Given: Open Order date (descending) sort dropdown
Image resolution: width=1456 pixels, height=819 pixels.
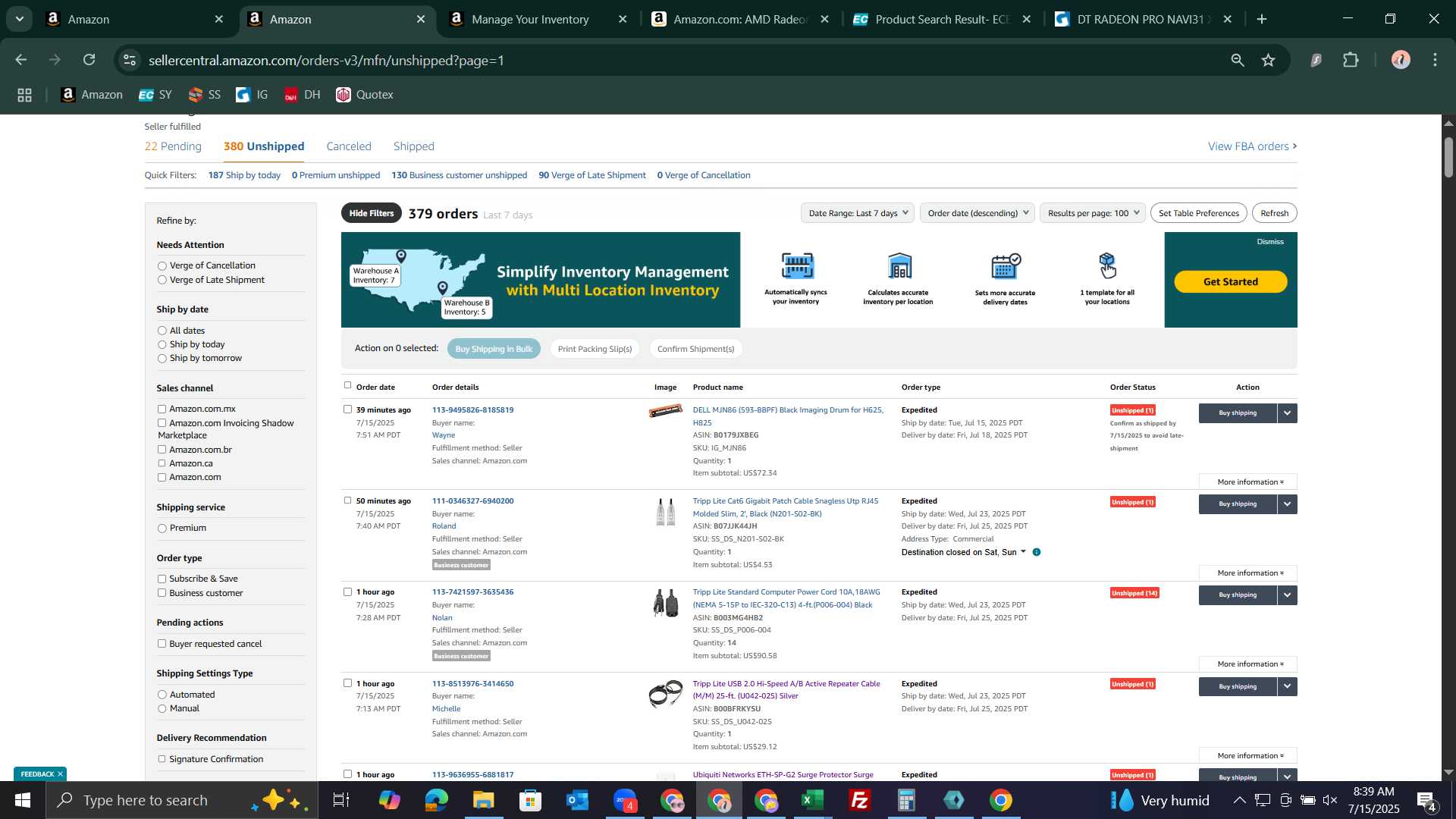Looking at the screenshot, I should click(x=977, y=213).
